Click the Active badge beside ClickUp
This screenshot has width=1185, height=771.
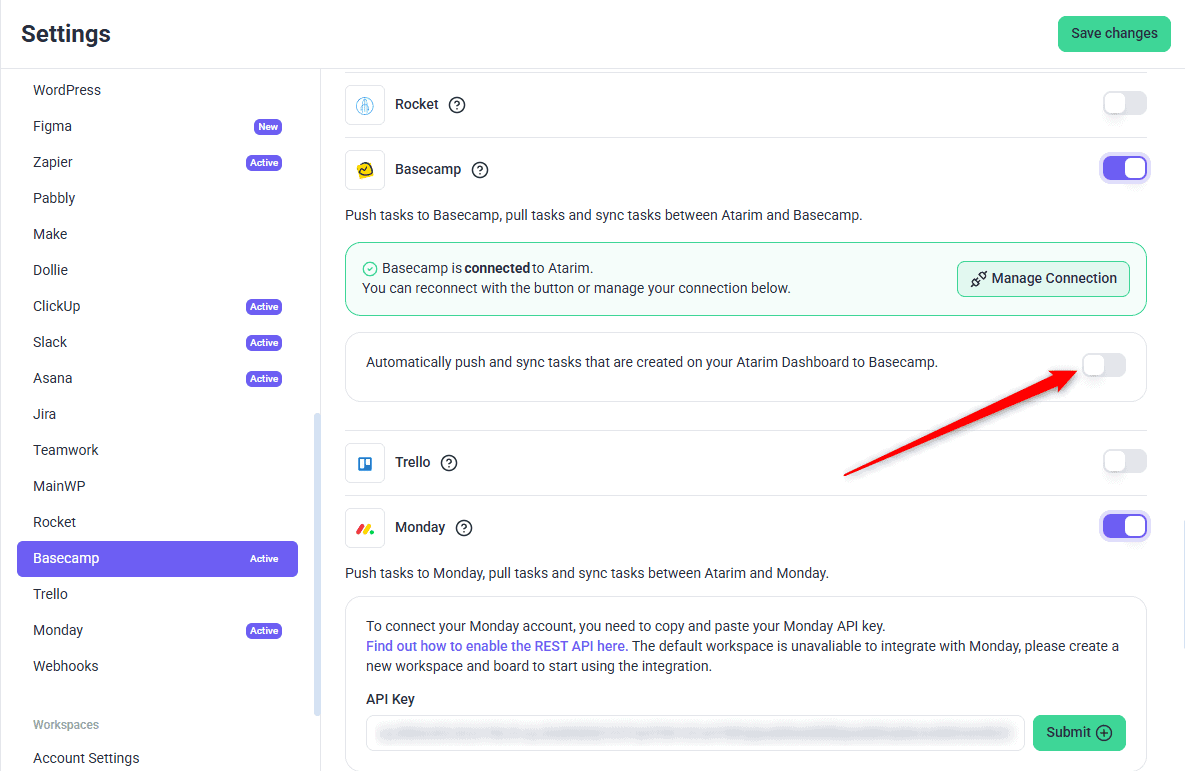point(264,307)
